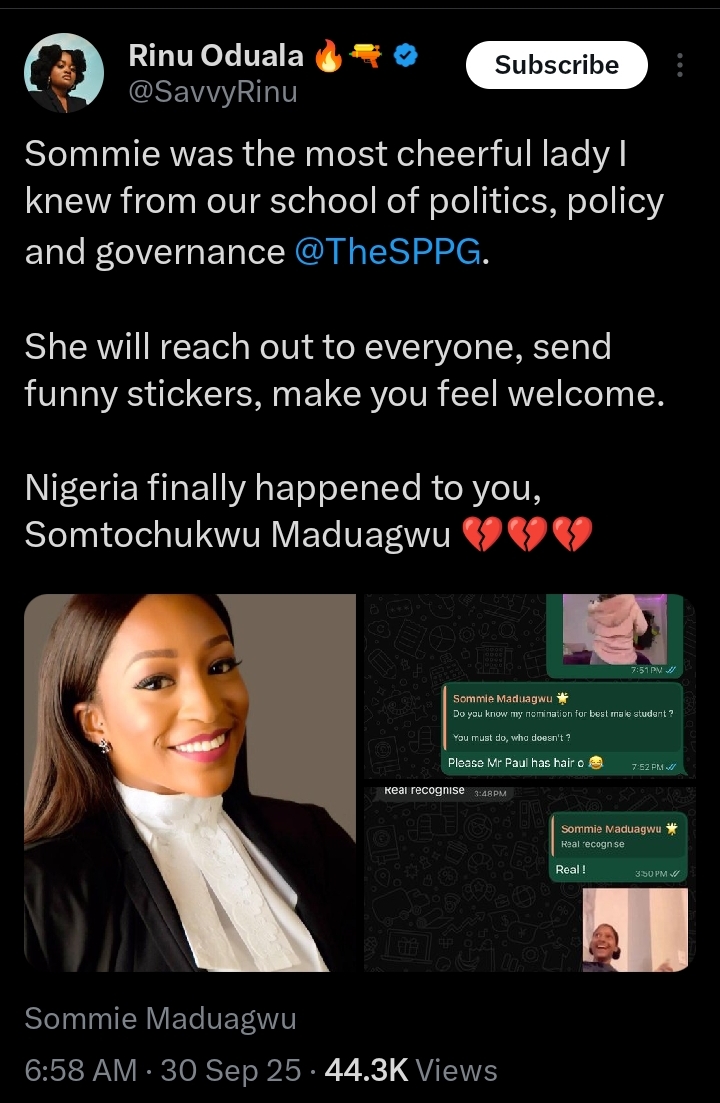The image size is (720, 1103).
Task: Open the portrait photo of Sommie
Action: (190, 782)
